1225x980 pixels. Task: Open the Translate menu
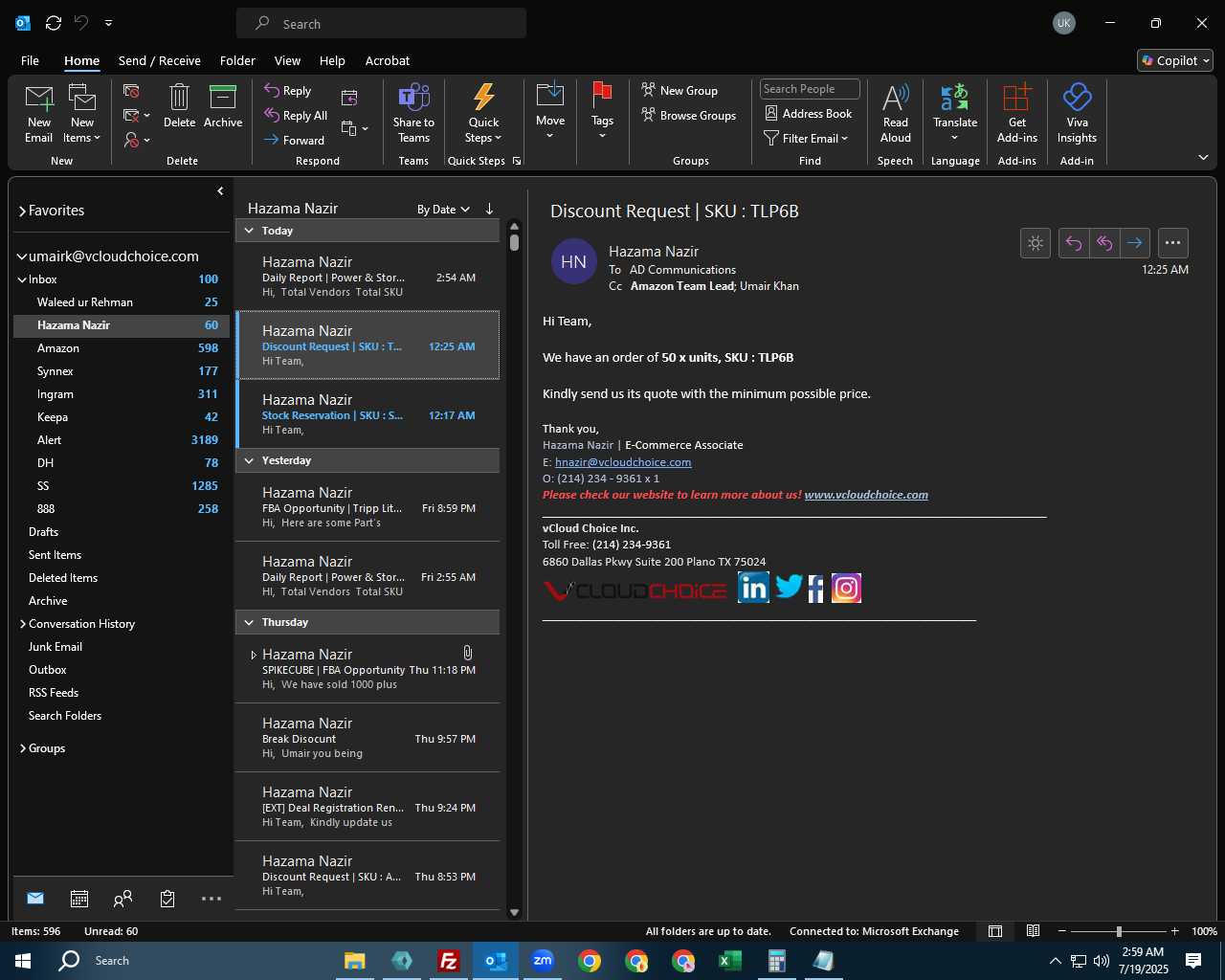(x=955, y=113)
